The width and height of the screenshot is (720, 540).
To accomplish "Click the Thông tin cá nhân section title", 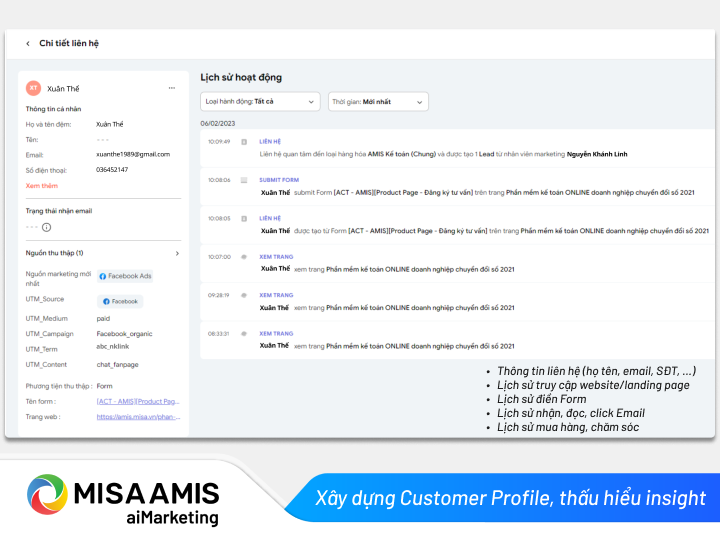I will coord(53,109).
